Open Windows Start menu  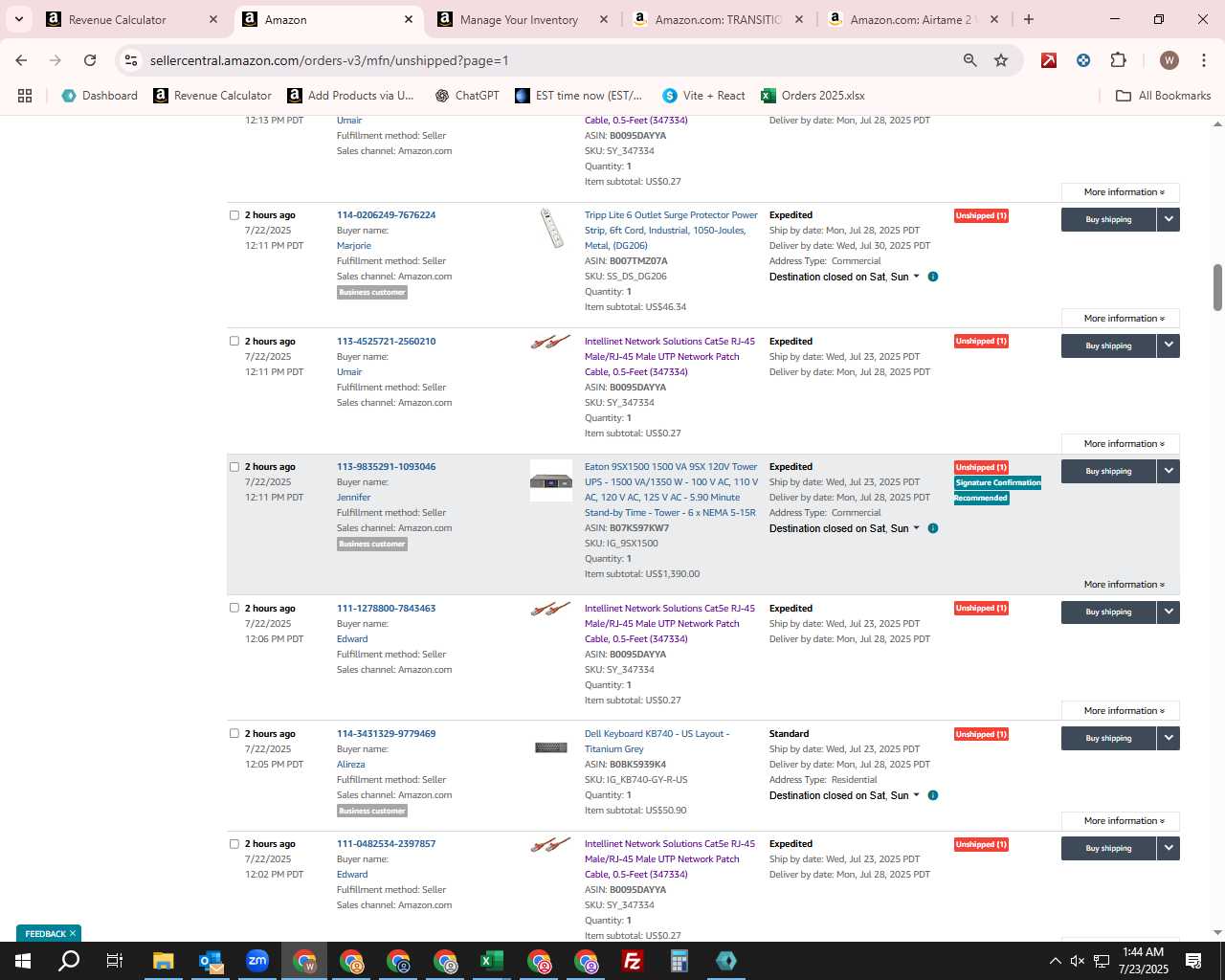tap(23, 961)
